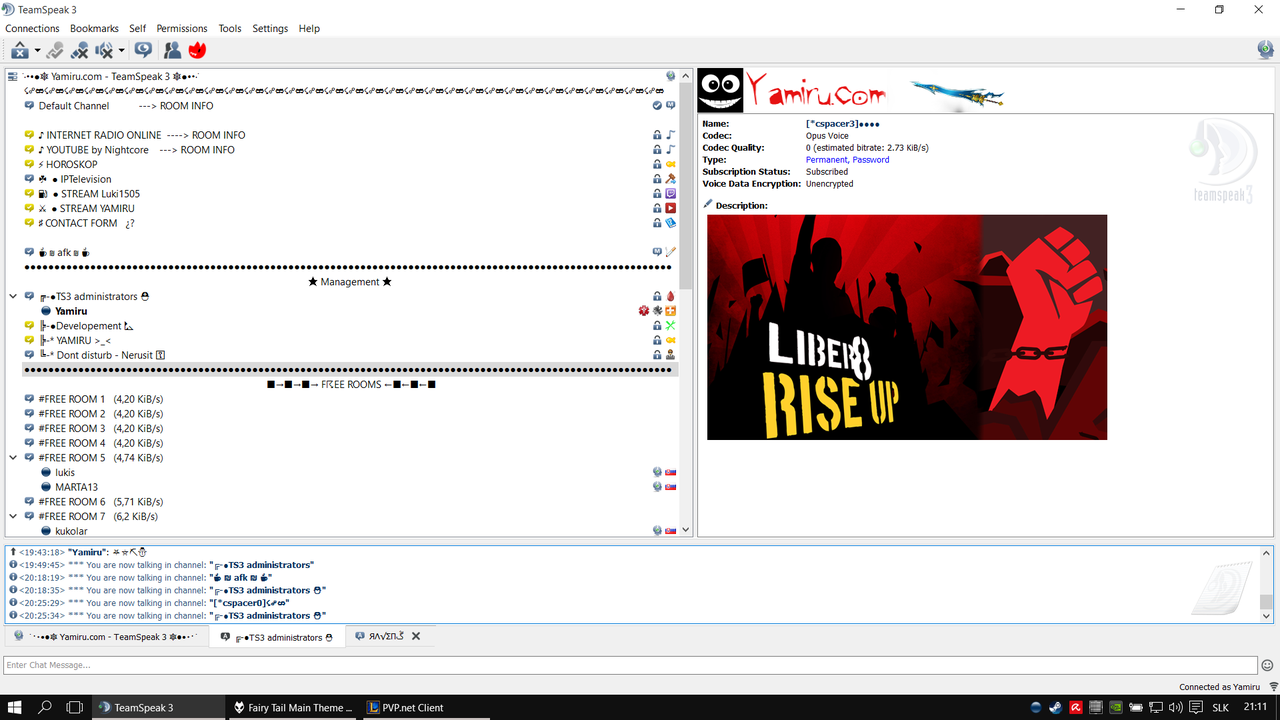Open the Windows Start menu
This screenshot has height=720, width=1280.
coord(16,707)
